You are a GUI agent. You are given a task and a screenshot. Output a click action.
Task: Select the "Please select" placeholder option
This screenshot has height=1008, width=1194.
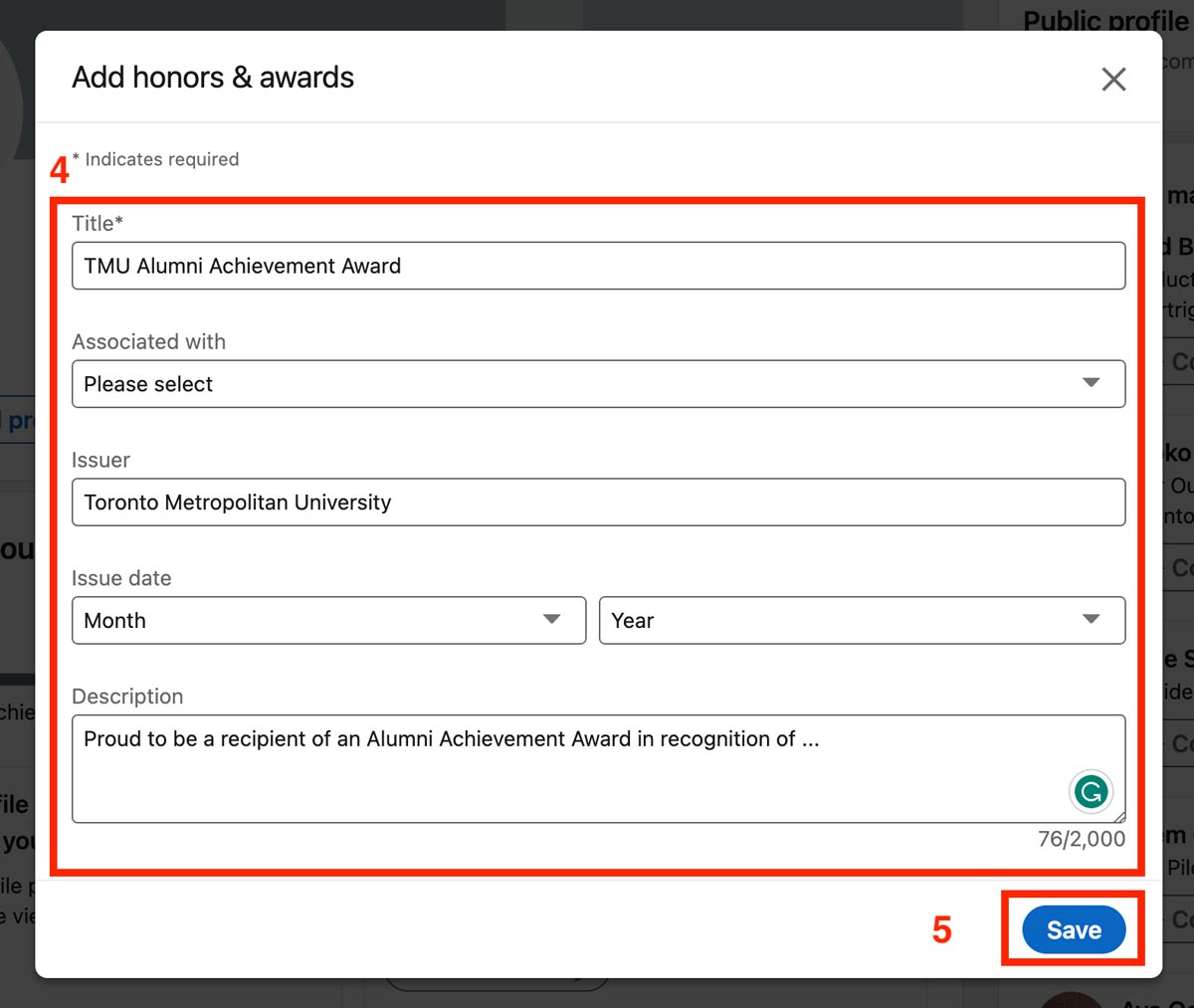tap(148, 383)
